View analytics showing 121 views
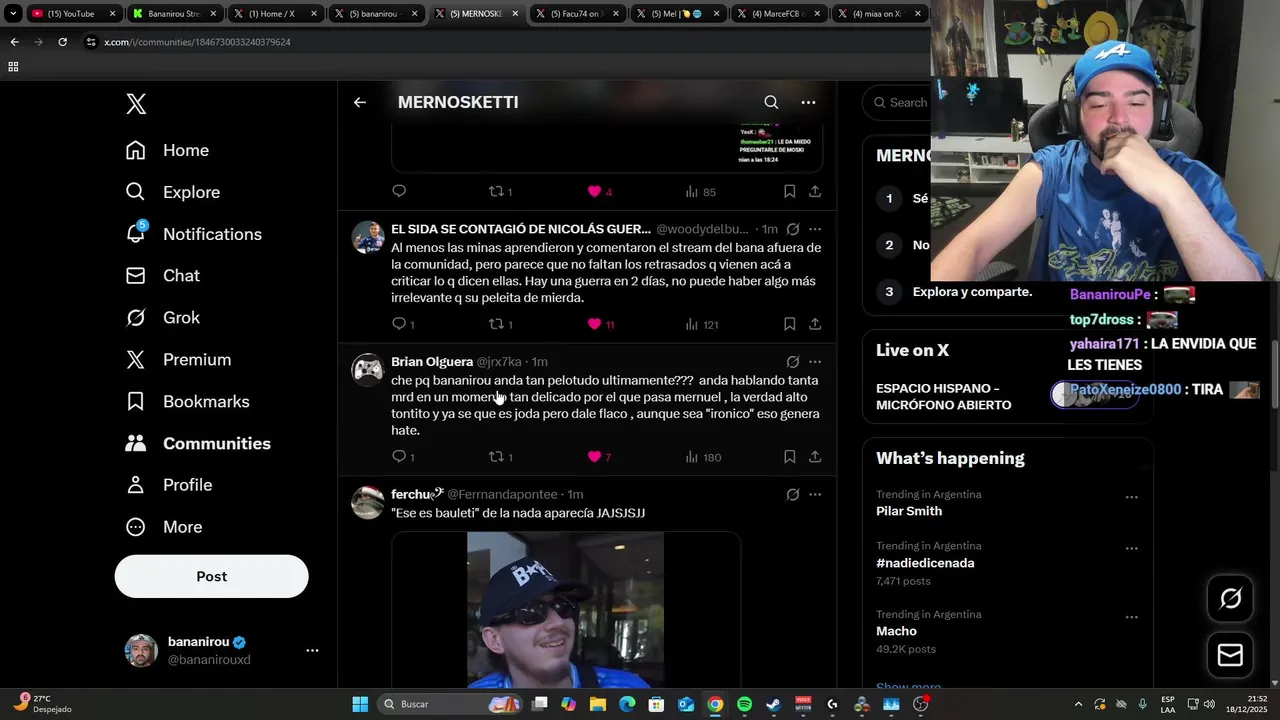 click(x=702, y=324)
